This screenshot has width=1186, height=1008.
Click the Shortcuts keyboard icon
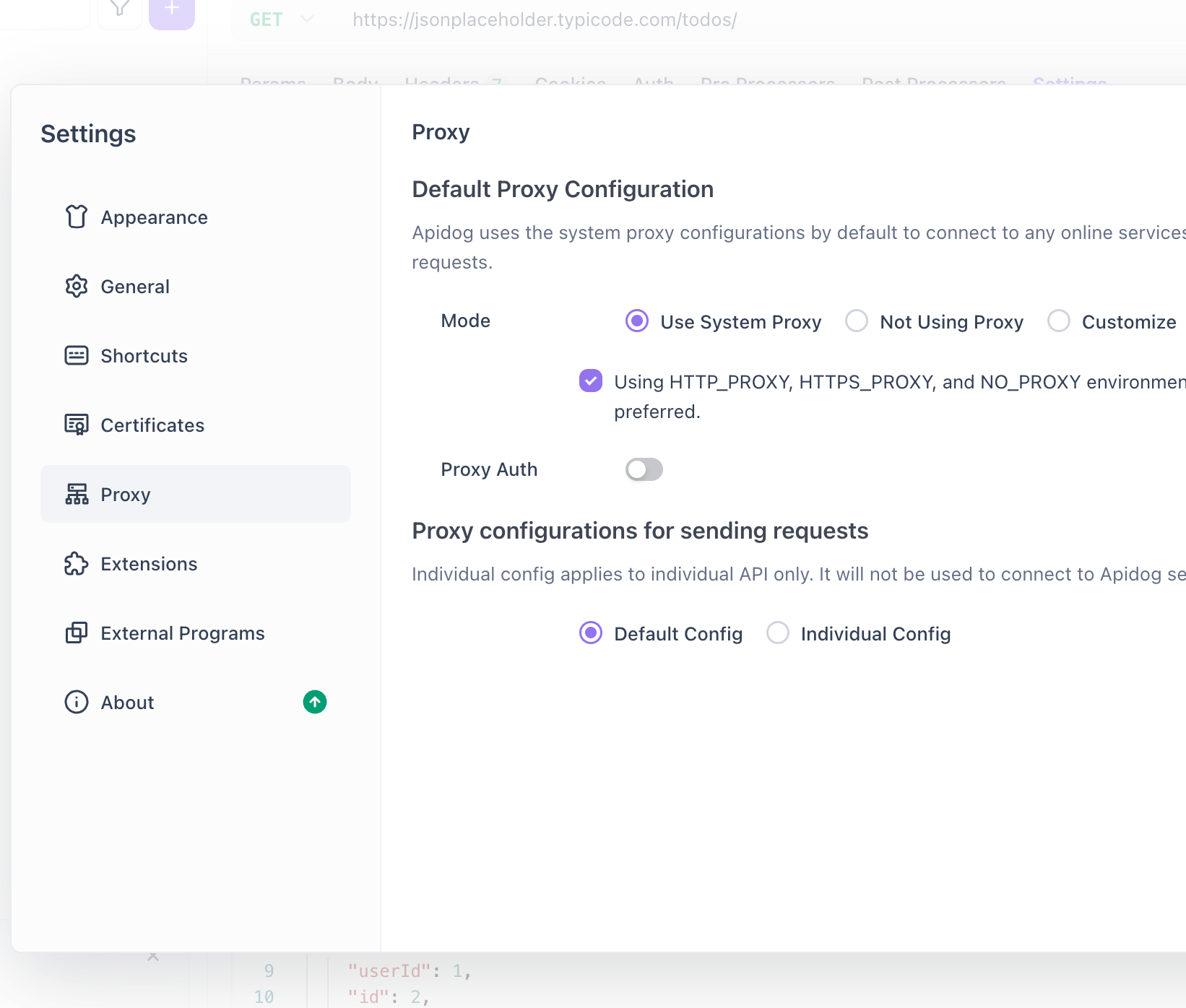[x=77, y=355]
